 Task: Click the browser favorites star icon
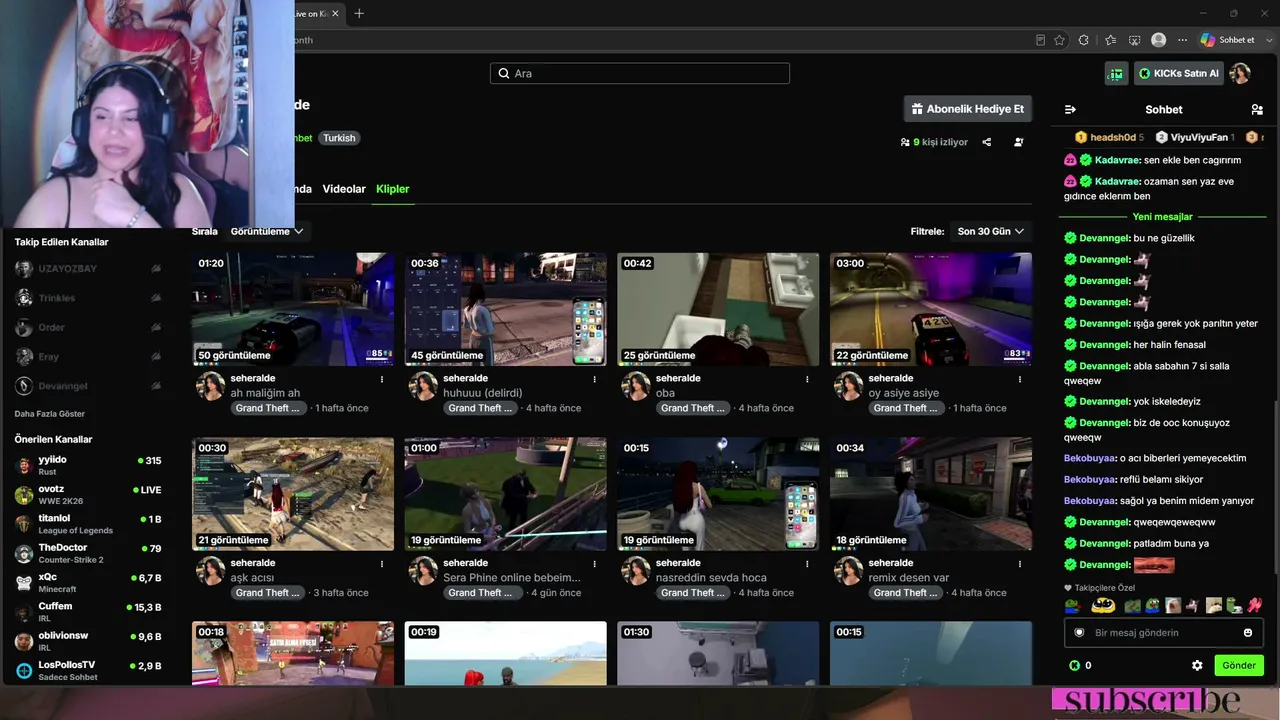1060,40
